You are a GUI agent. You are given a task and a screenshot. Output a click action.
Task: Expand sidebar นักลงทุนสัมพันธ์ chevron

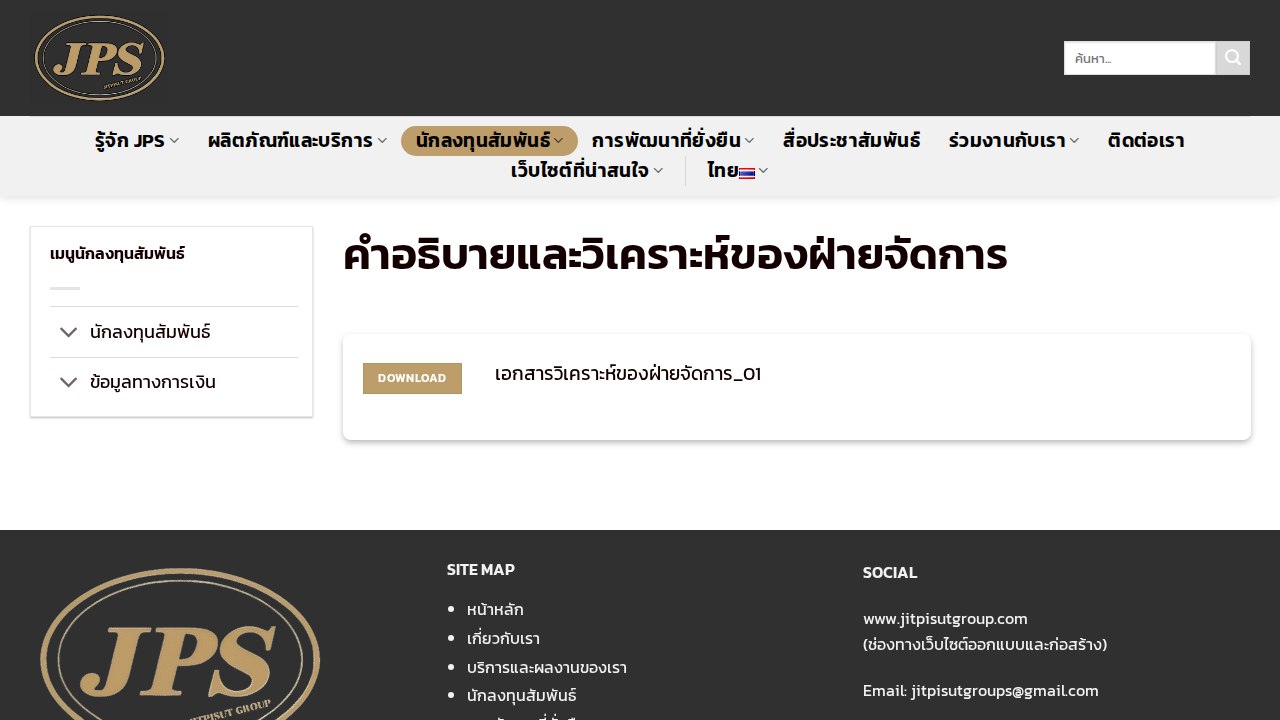click(x=68, y=332)
